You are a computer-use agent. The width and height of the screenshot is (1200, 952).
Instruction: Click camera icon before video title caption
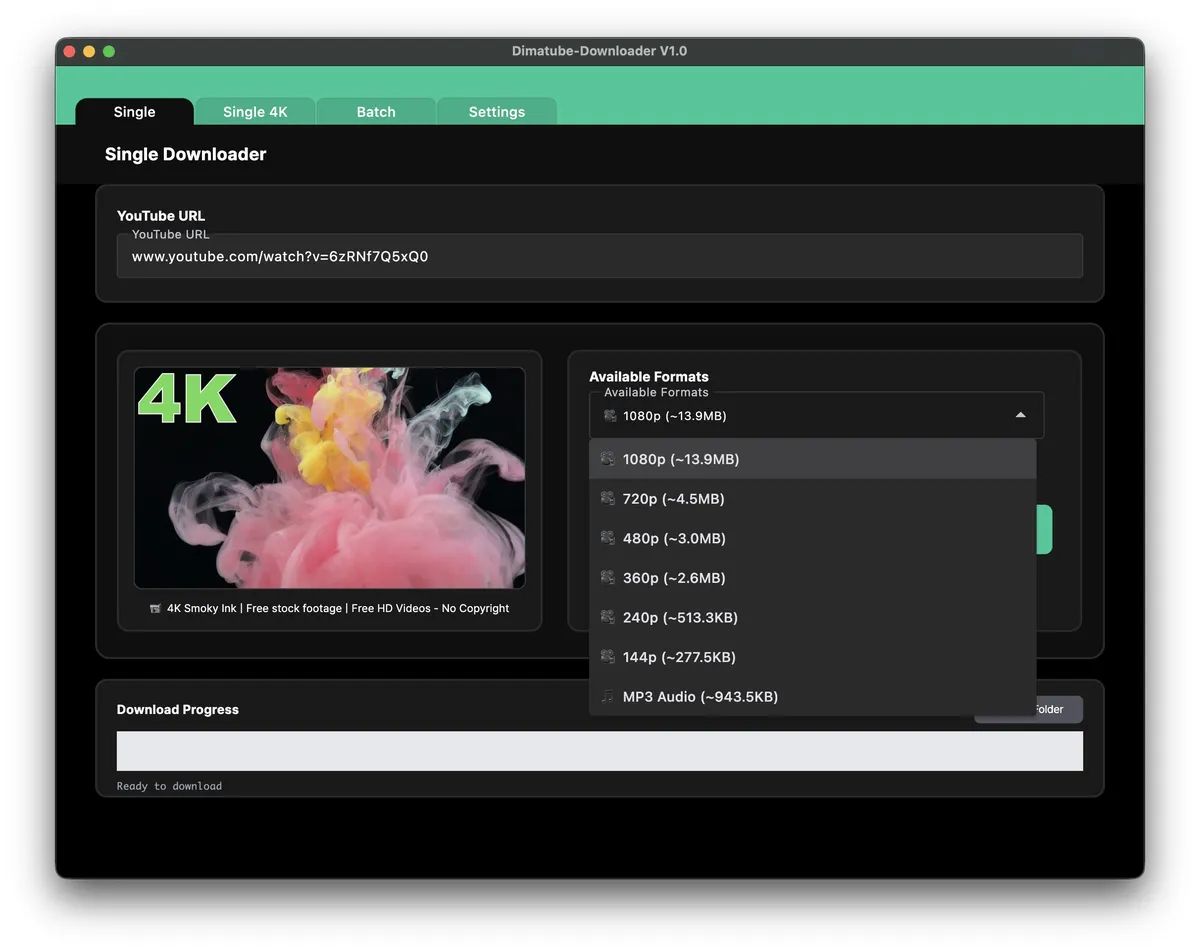(155, 608)
